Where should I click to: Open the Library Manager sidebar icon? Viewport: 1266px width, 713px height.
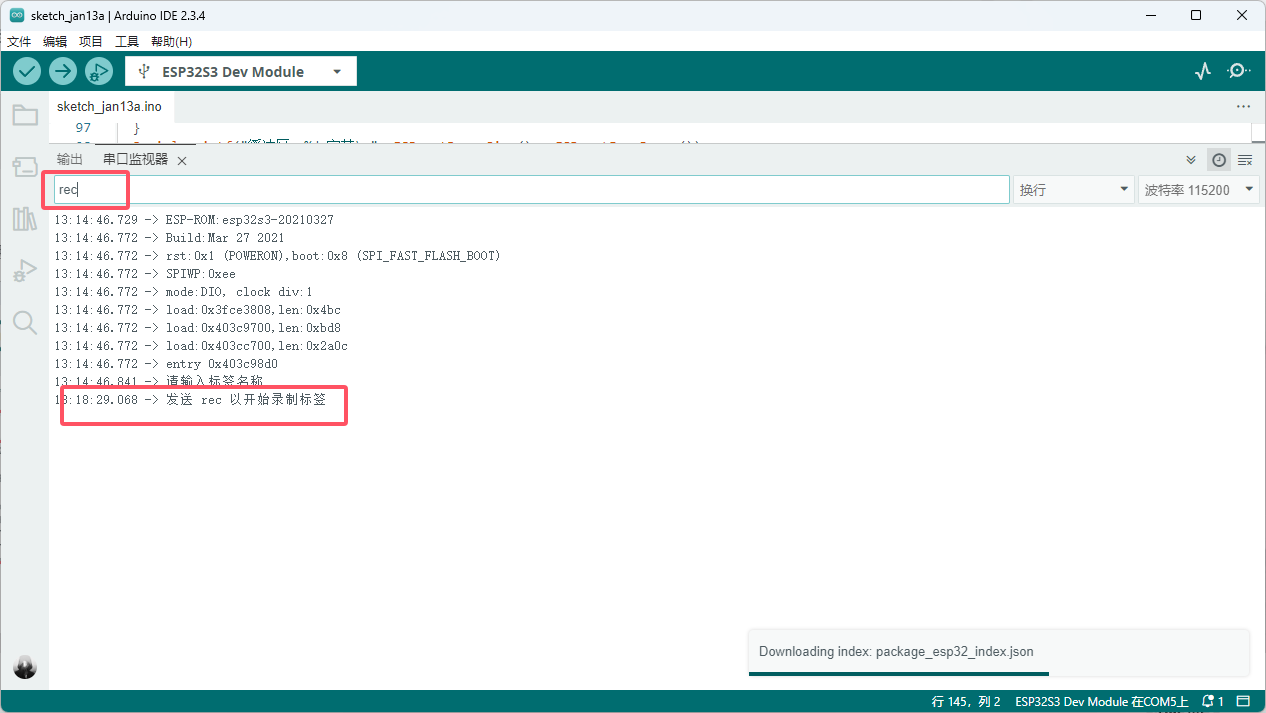click(25, 219)
